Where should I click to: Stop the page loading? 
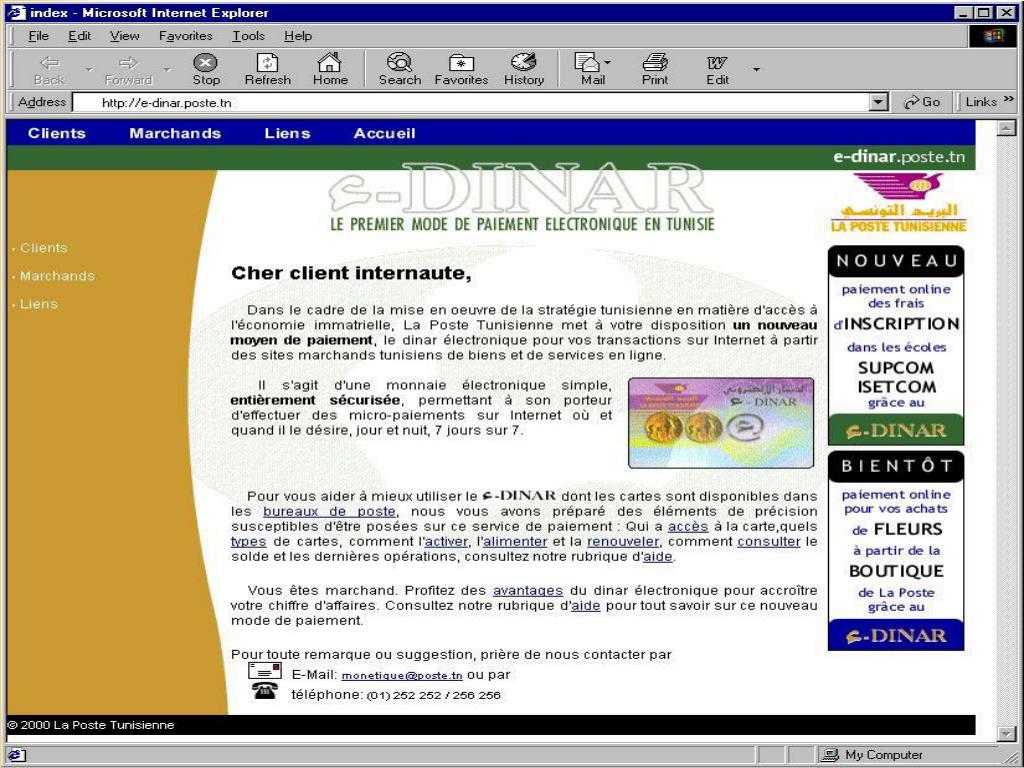(x=206, y=69)
